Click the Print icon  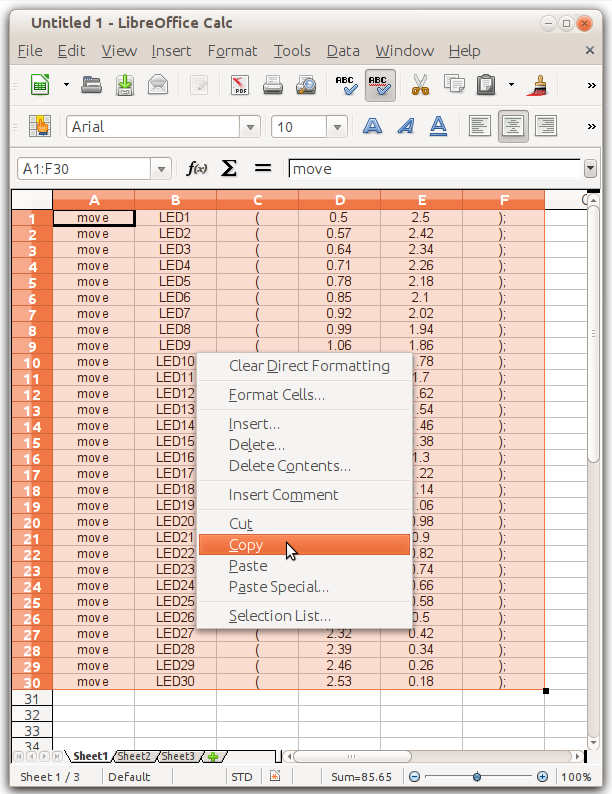(273, 85)
